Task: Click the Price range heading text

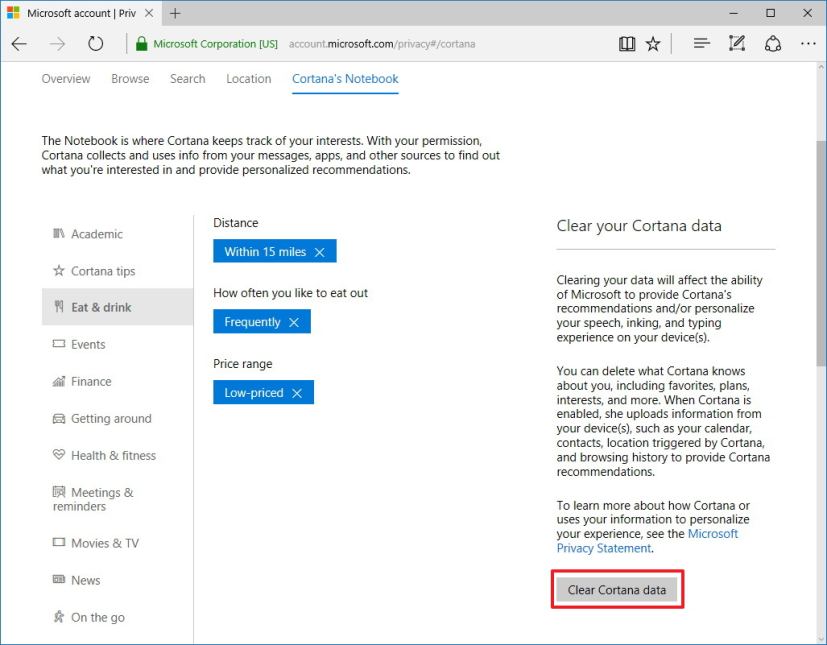Action: click(x=243, y=363)
